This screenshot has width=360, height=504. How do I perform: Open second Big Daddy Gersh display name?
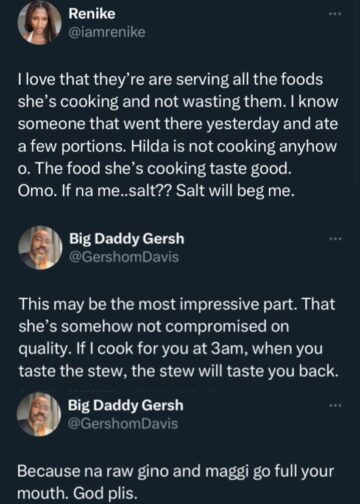point(126,405)
